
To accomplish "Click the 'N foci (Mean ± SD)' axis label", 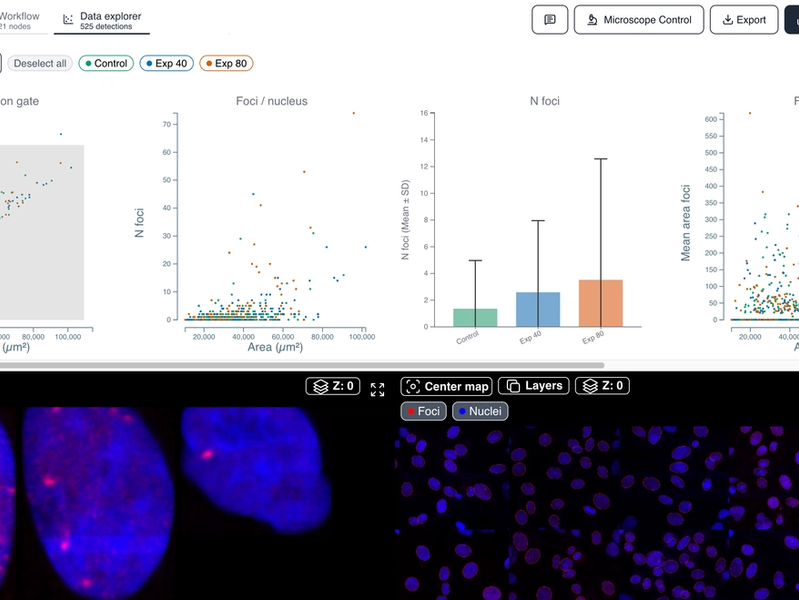I will [x=405, y=220].
